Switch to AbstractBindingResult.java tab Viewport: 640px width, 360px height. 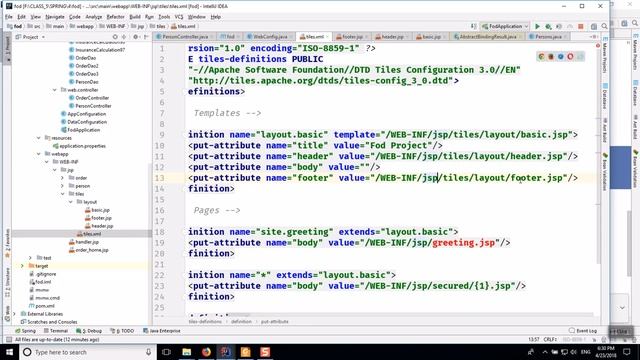488,37
